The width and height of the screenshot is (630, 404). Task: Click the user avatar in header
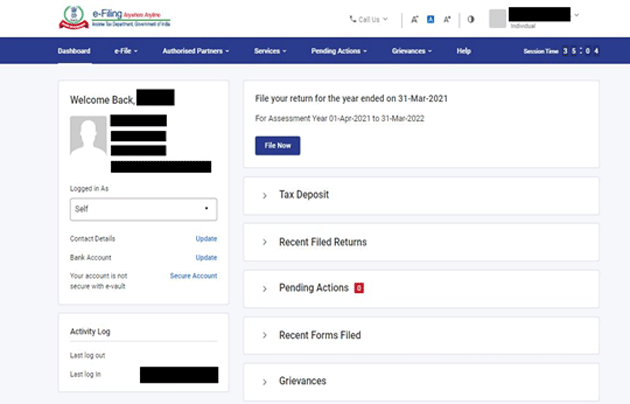coord(497,18)
